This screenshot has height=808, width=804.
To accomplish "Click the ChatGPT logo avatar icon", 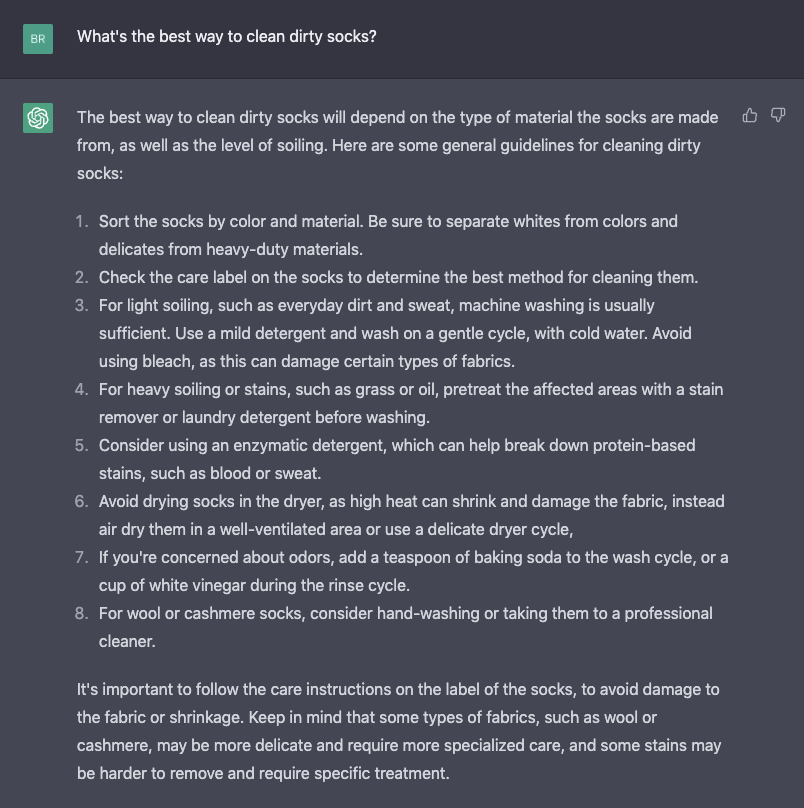I will (38, 118).
